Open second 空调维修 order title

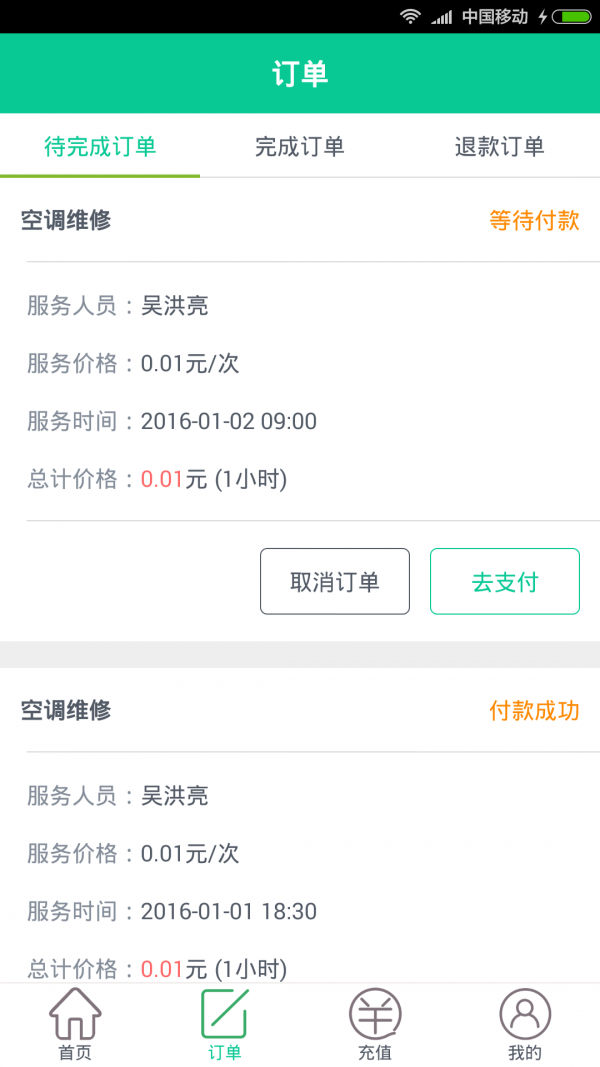point(66,710)
